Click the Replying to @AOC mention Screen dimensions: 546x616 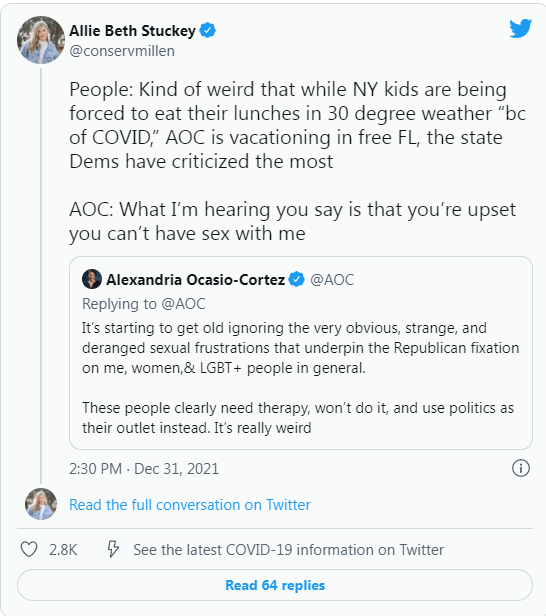183,304
